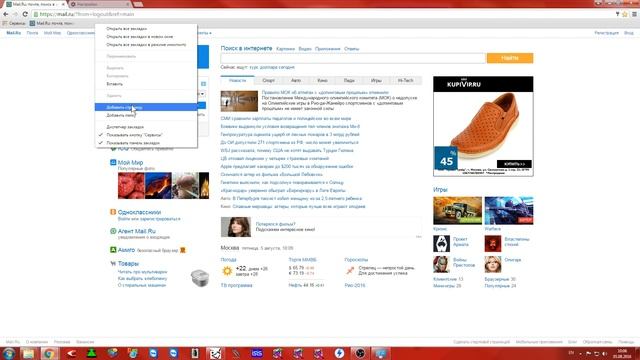Click the Проект Армата game icon
Screen dimensions: 640x360
(x=441, y=244)
